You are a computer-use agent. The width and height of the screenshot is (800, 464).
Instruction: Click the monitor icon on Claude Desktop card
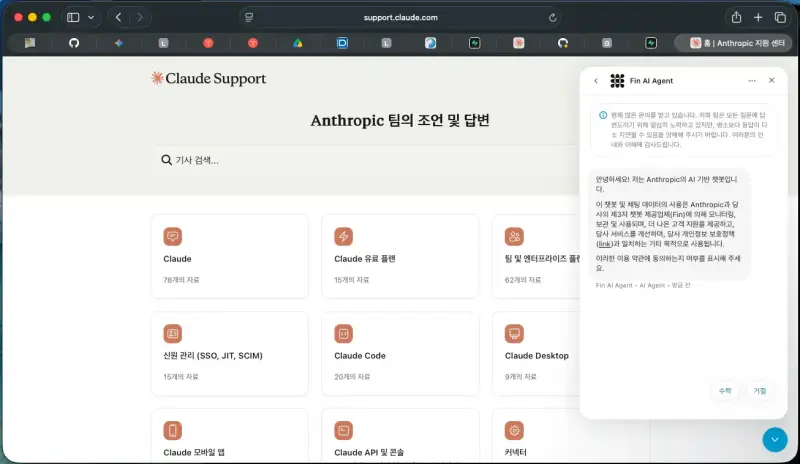click(514, 333)
